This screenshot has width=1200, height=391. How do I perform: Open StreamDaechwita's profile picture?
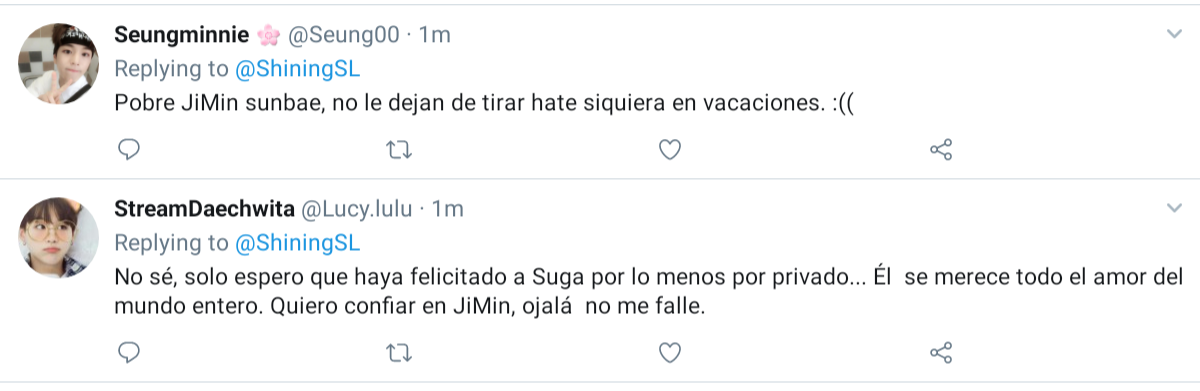click(58, 236)
